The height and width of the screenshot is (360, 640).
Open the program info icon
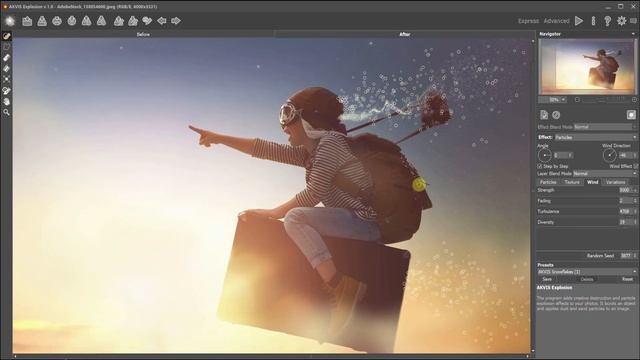(593, 21)
